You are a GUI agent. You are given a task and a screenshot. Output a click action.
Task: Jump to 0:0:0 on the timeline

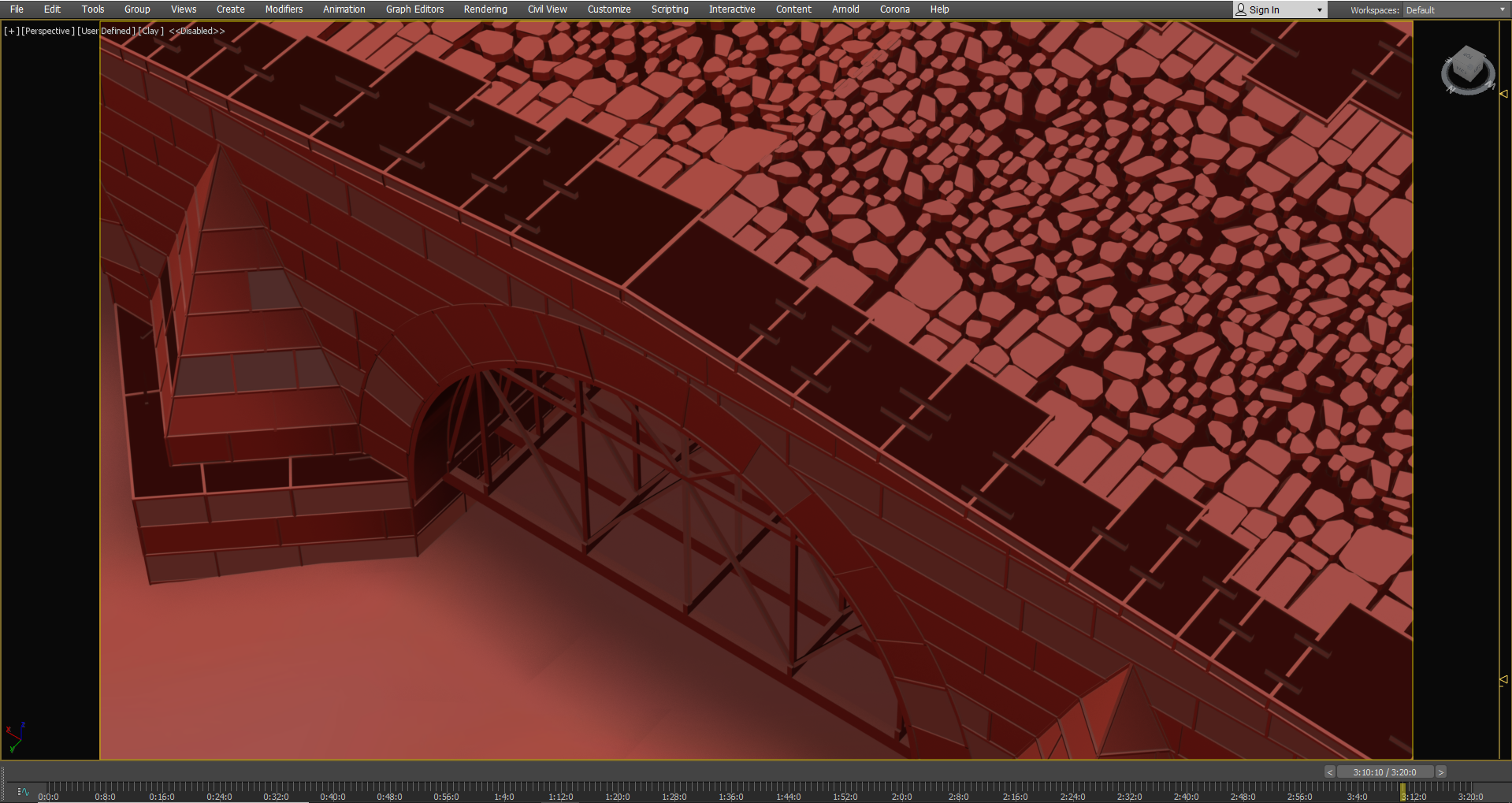click(48, 797)
